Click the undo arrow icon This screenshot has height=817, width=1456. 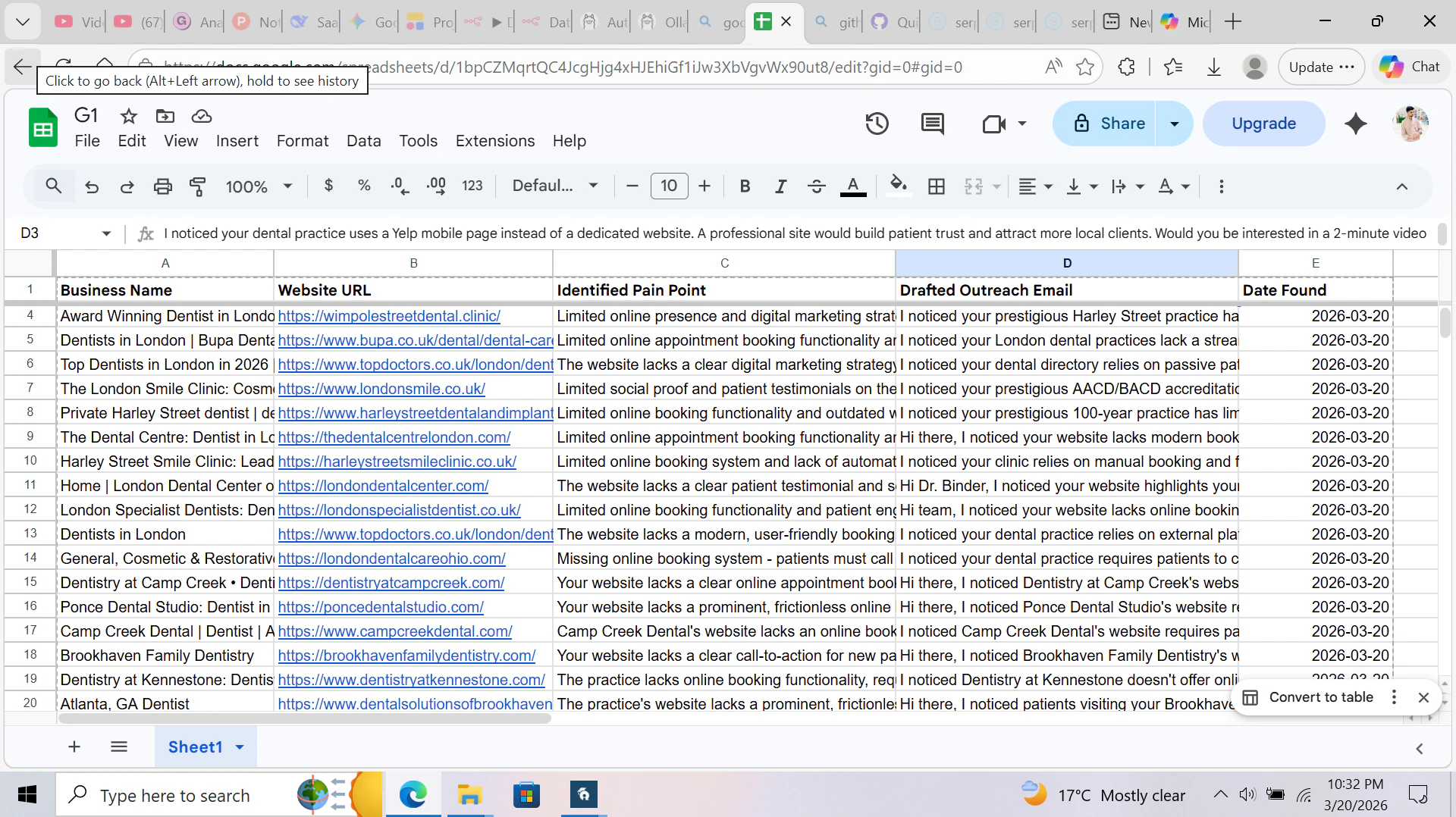92,186
